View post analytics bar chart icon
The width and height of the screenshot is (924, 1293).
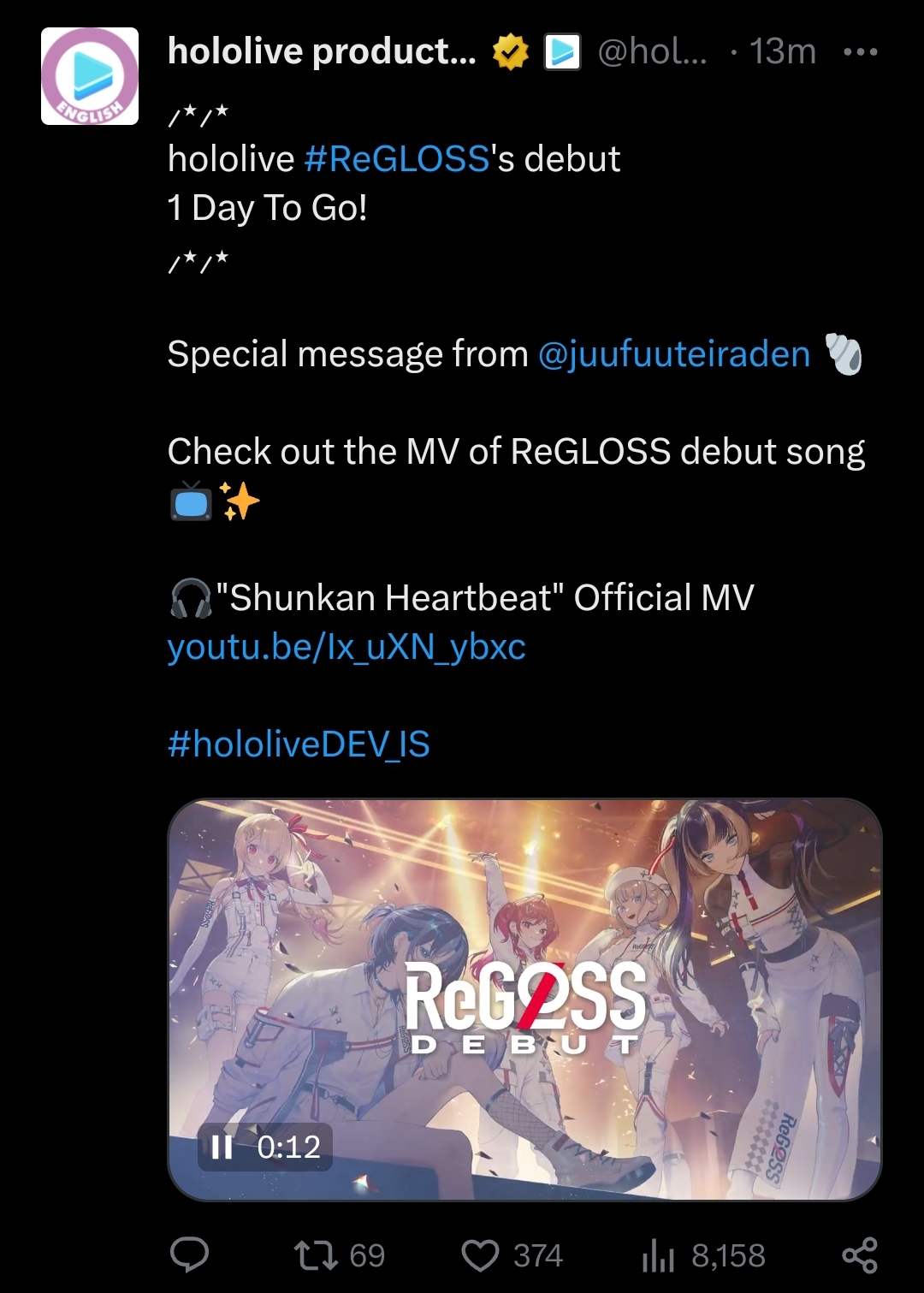658,1255
